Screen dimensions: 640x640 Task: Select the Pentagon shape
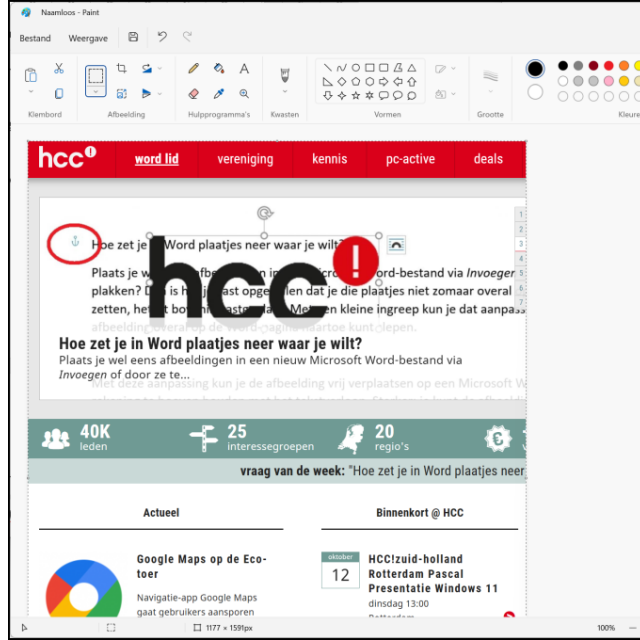[356, 82]
